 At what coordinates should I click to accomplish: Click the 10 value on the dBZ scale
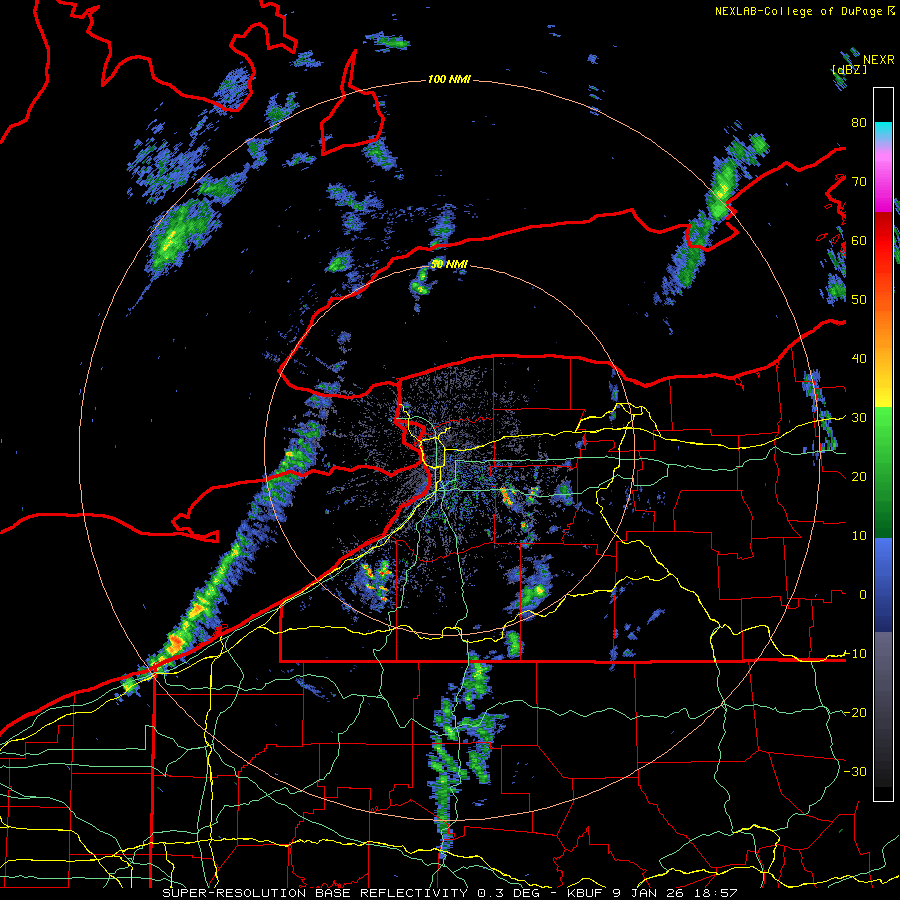coord(859,536)
